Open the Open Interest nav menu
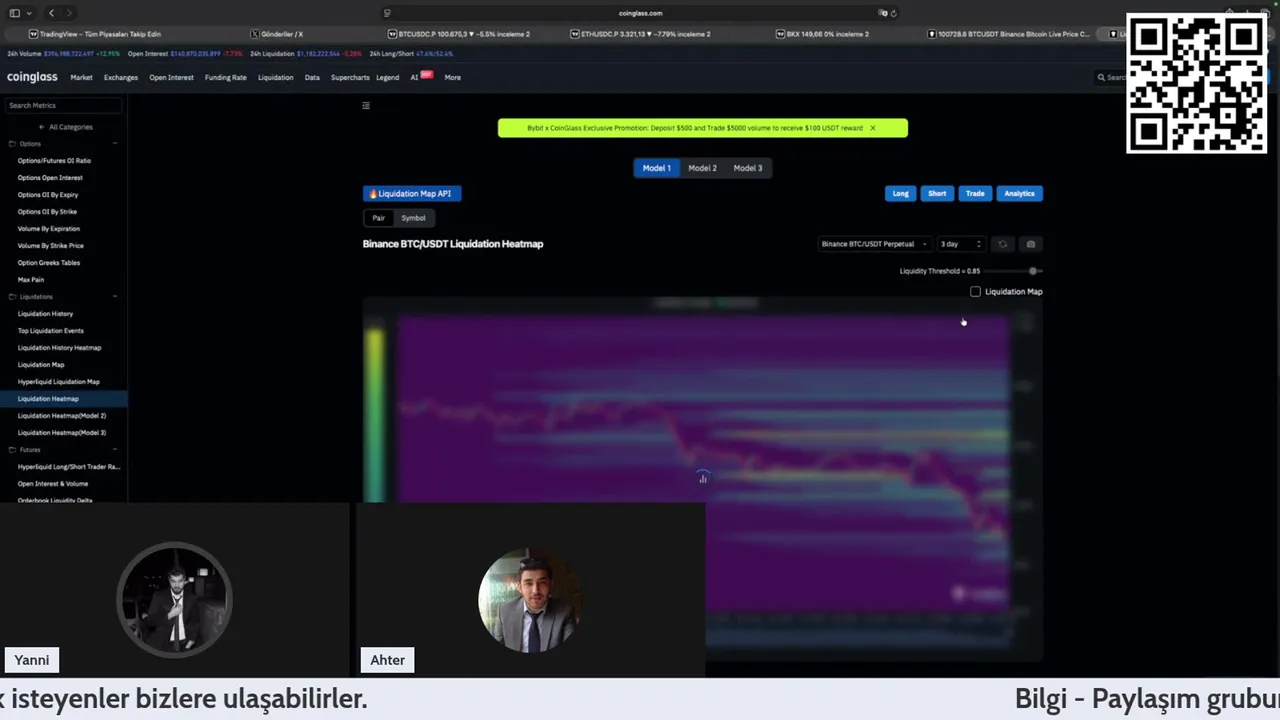1280x720 pixels. (x=171, y=77)
